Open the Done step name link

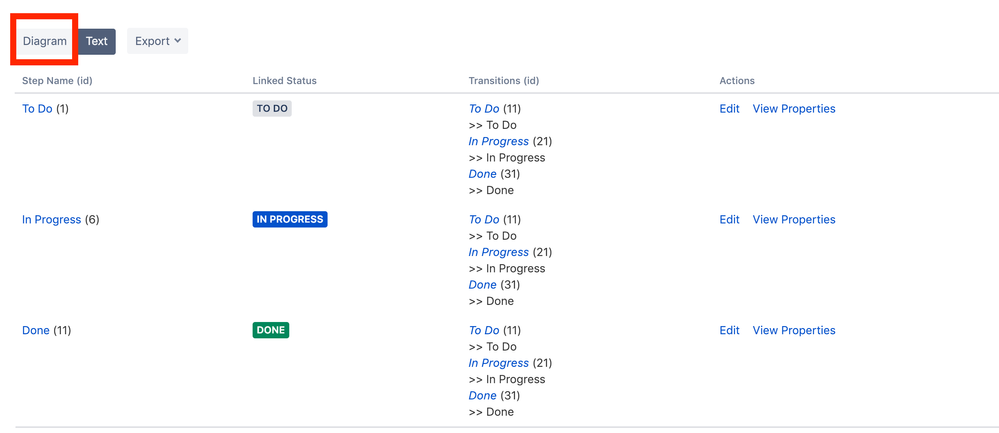pos(36,331)
